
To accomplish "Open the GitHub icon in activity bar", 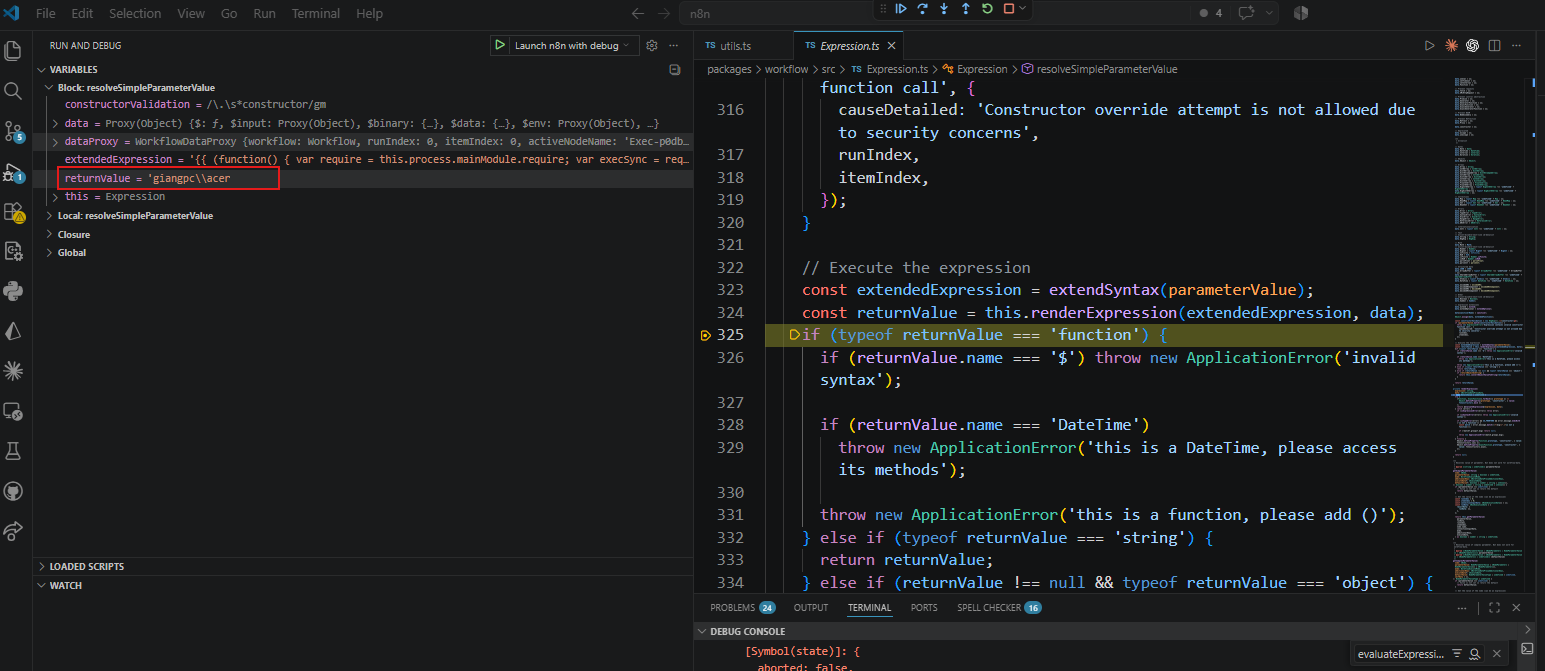I will pos(13,491).
